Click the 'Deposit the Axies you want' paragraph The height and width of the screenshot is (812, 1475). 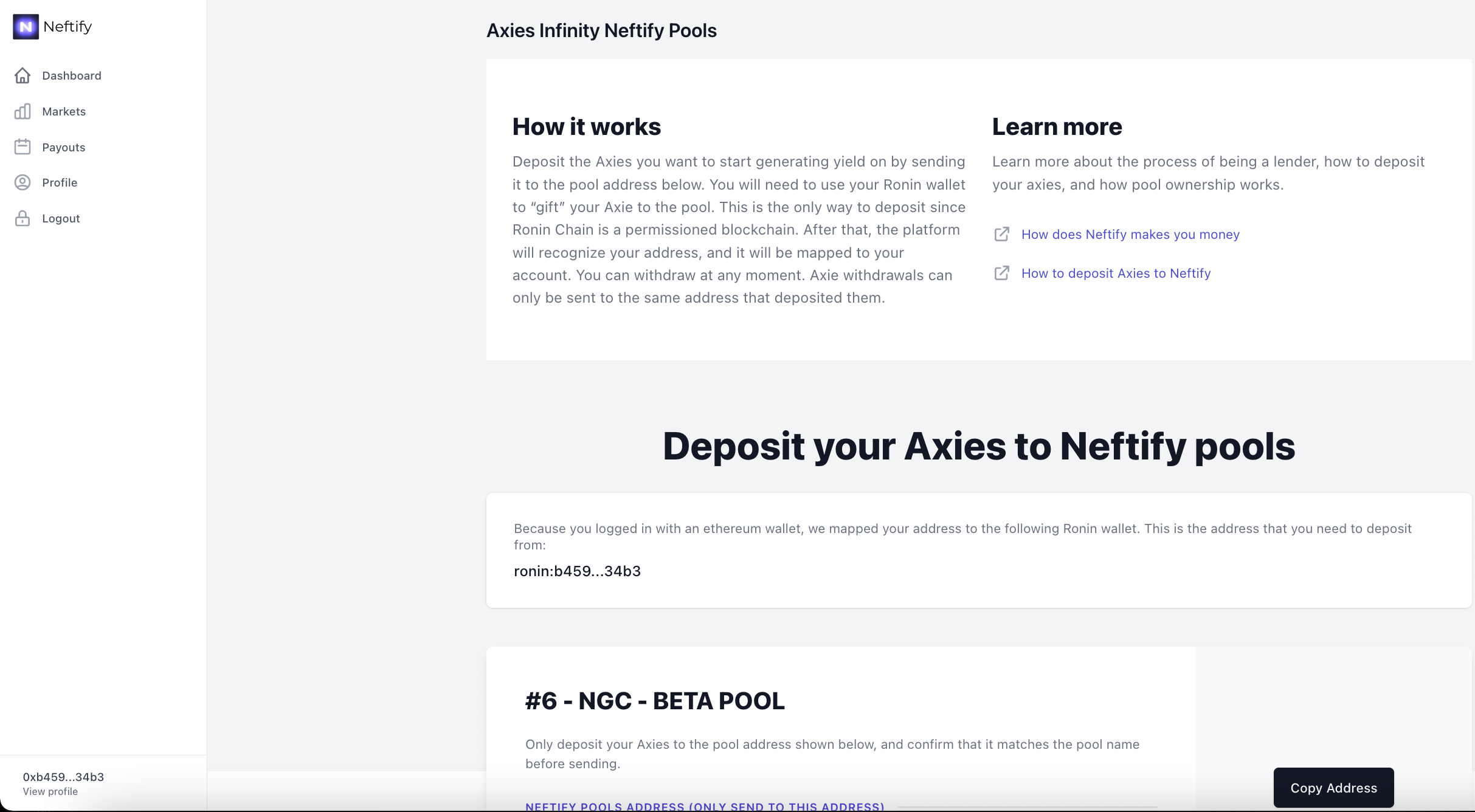[x=739, y=230]
